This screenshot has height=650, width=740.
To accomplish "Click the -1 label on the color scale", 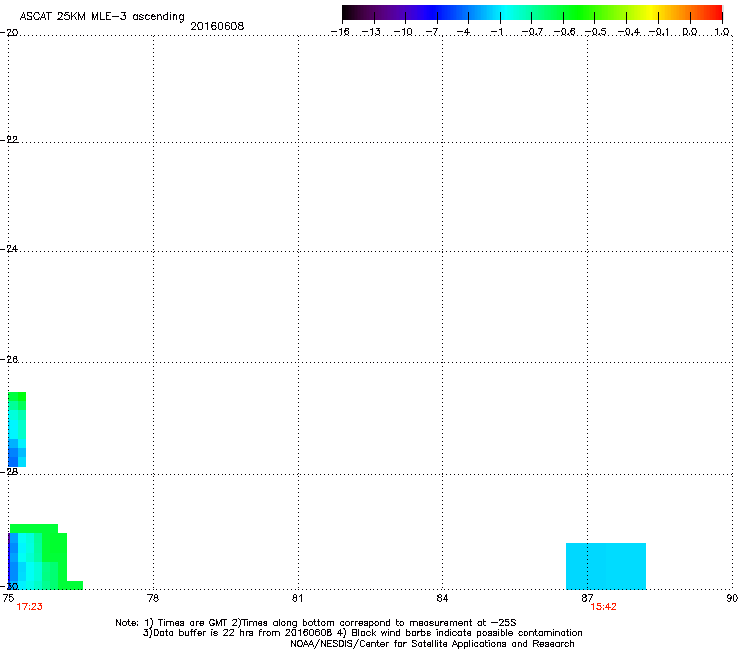I will click(496, 32).
